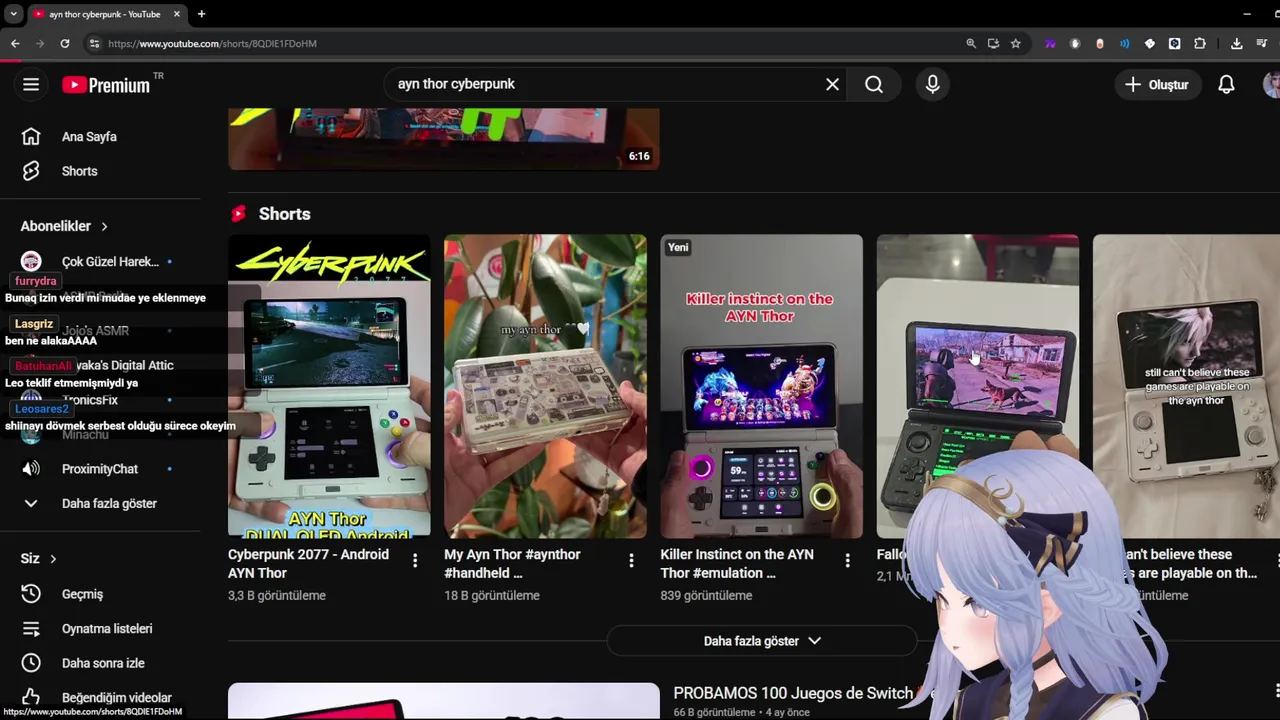Clear the search box with X

pos(832,85)
